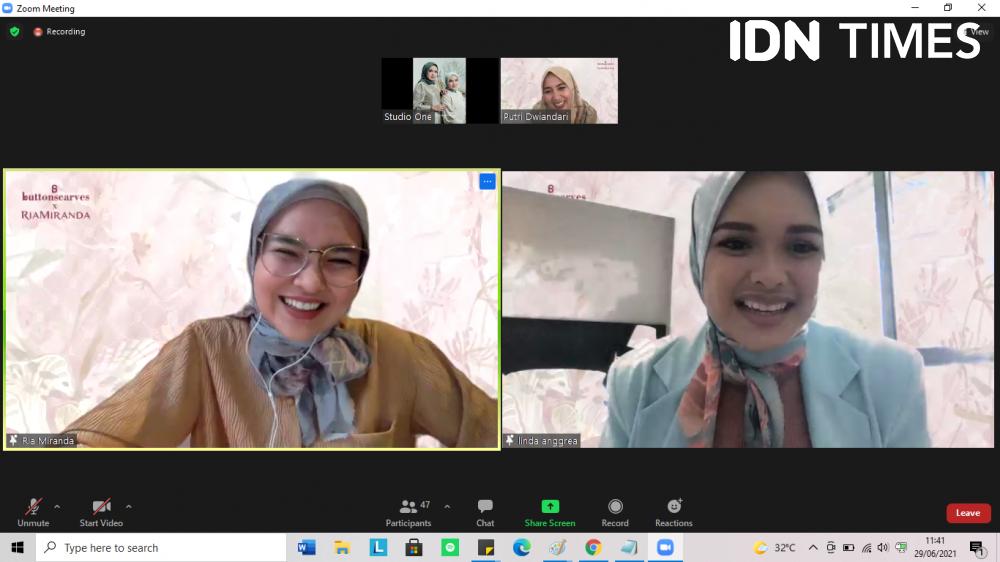This screenshot has width=1000, height=562.
Task: Open Microsoft Edge from the taskbar
Action: pyautogui.click(x=522, y=548)
